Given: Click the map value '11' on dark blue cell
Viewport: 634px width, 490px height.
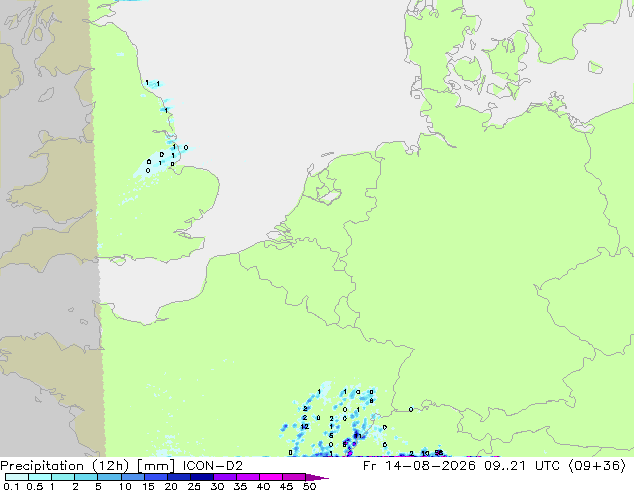Looking at the screenshot, I should [357, 436].
